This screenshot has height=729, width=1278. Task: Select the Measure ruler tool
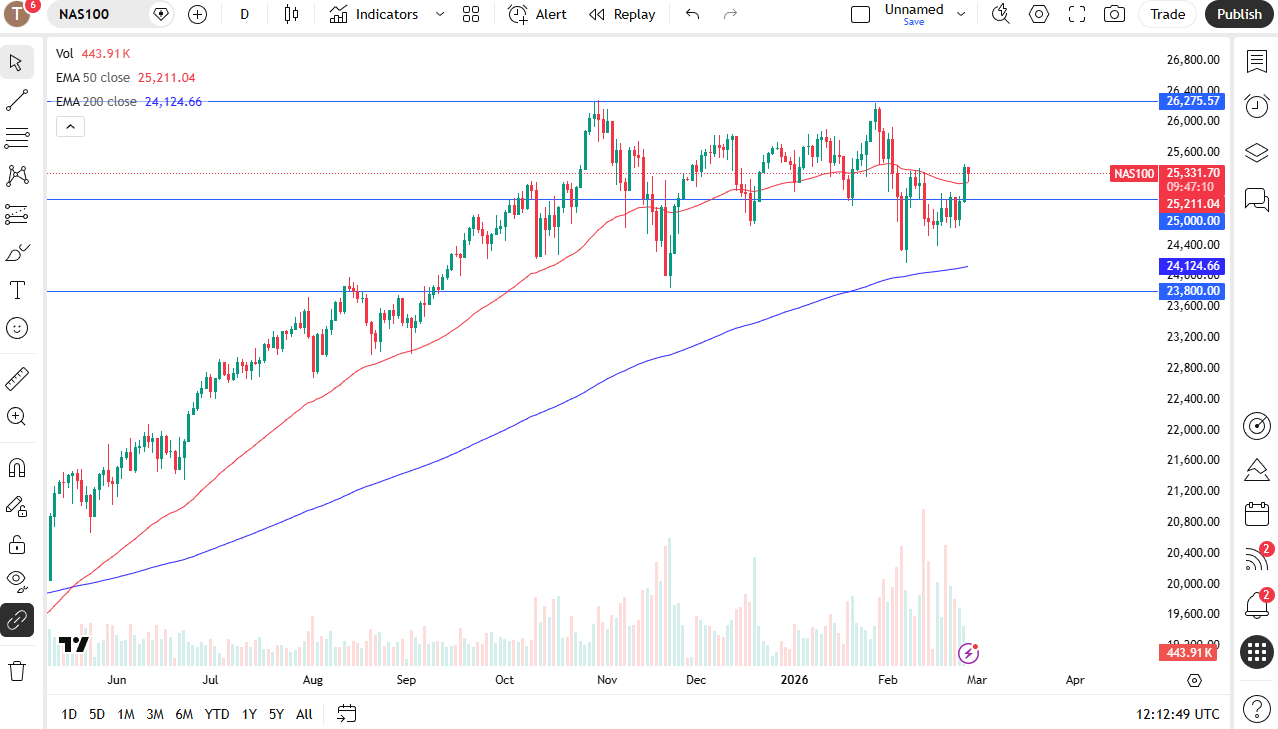pyautogui.click(x=16, y=379)
